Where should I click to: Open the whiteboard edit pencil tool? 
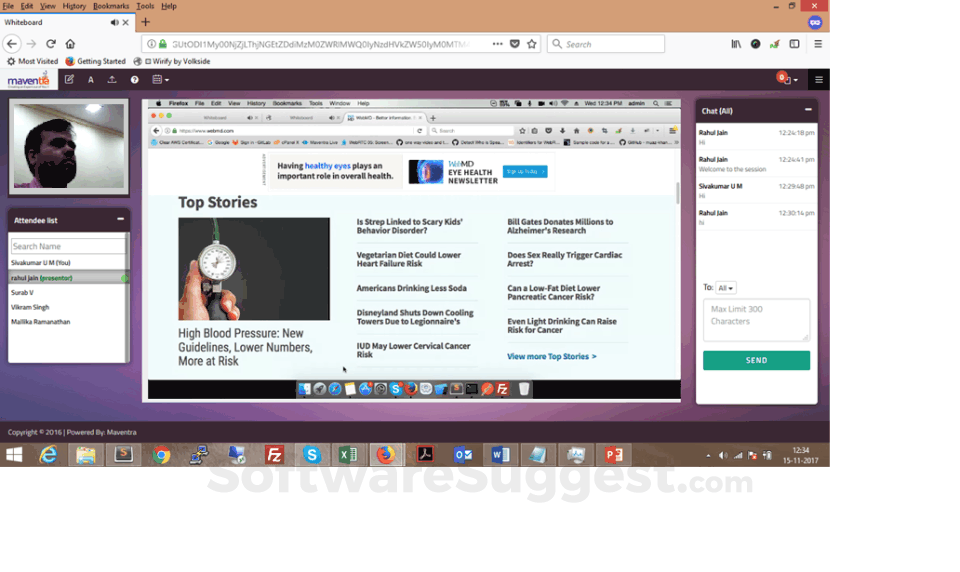69,79
